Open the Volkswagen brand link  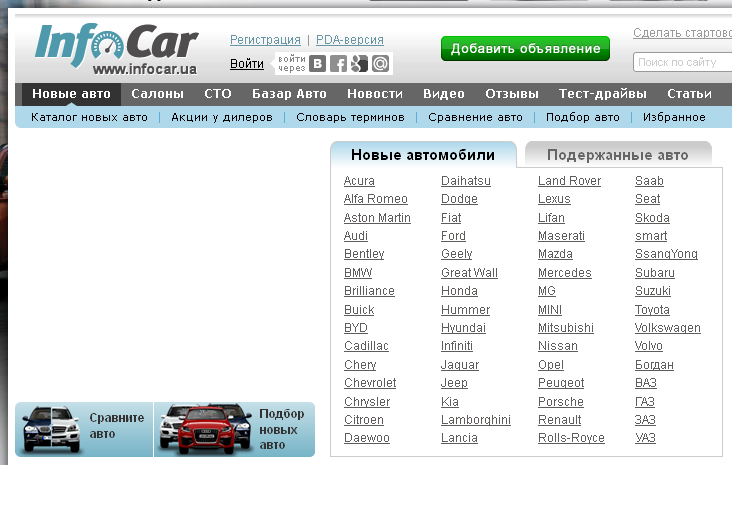click(x=668, y=328)
